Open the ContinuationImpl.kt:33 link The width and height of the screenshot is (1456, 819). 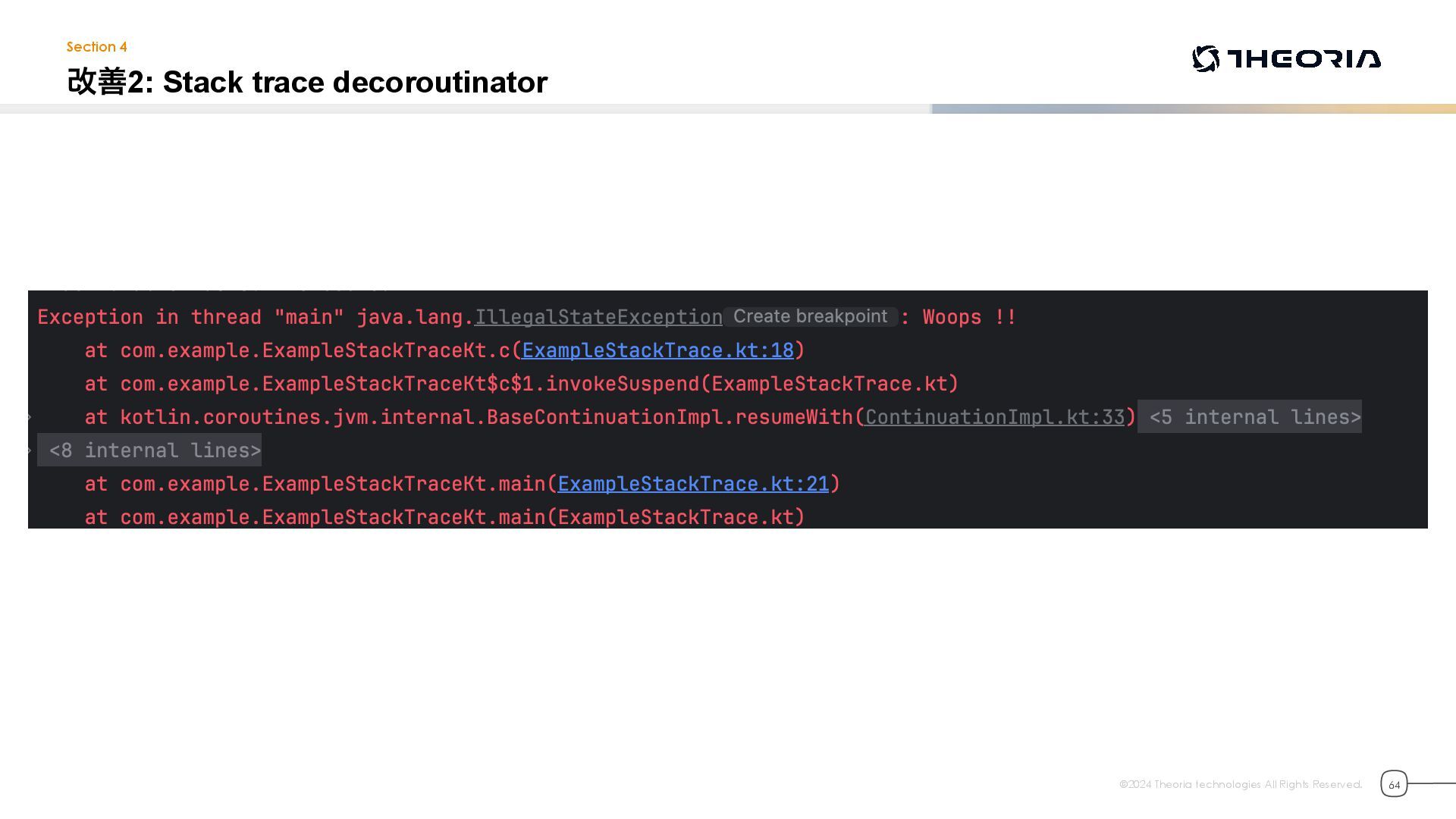tap(995, 417)
